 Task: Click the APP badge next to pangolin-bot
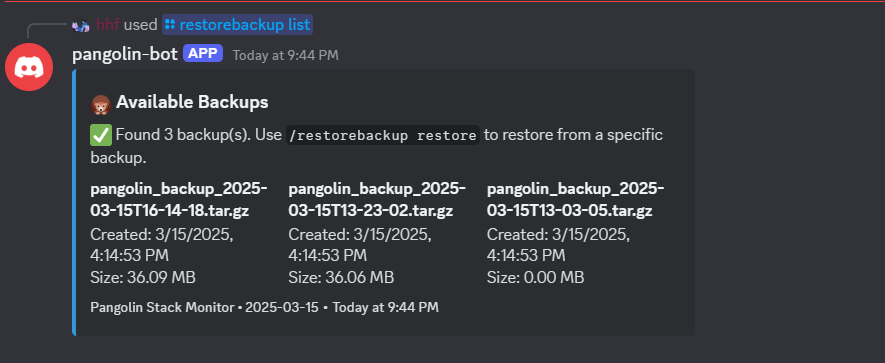[x=203, y=54]
